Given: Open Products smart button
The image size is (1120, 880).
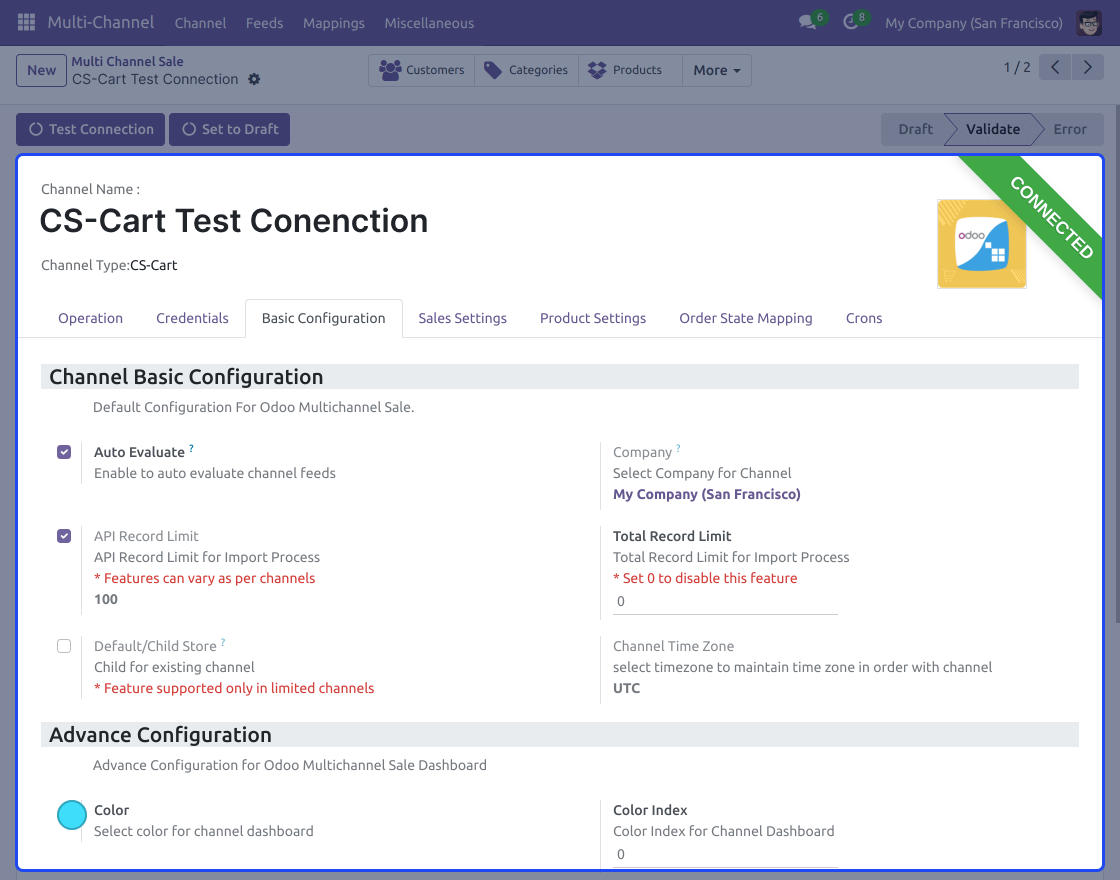Looking at the screenshot, I should click(630, 70).
